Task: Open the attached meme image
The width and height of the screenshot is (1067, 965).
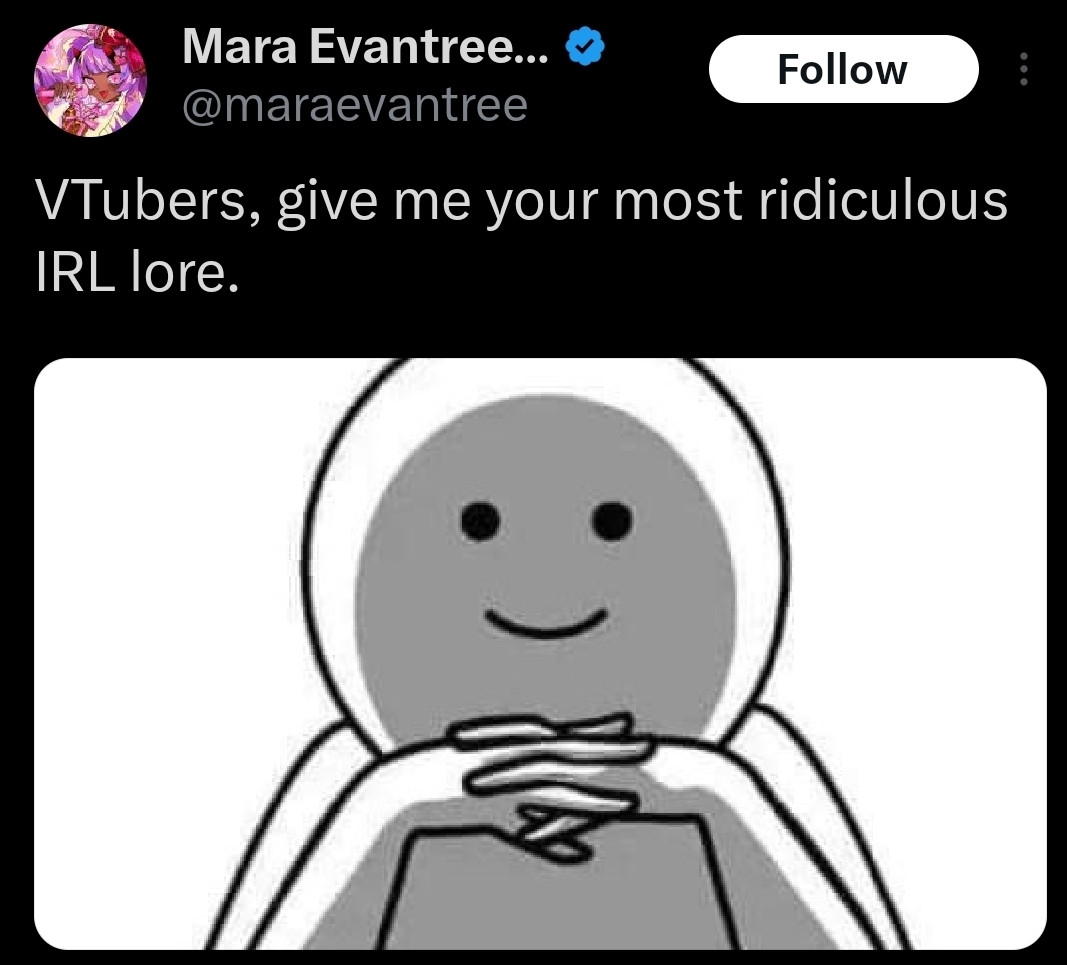Action: 540,653
